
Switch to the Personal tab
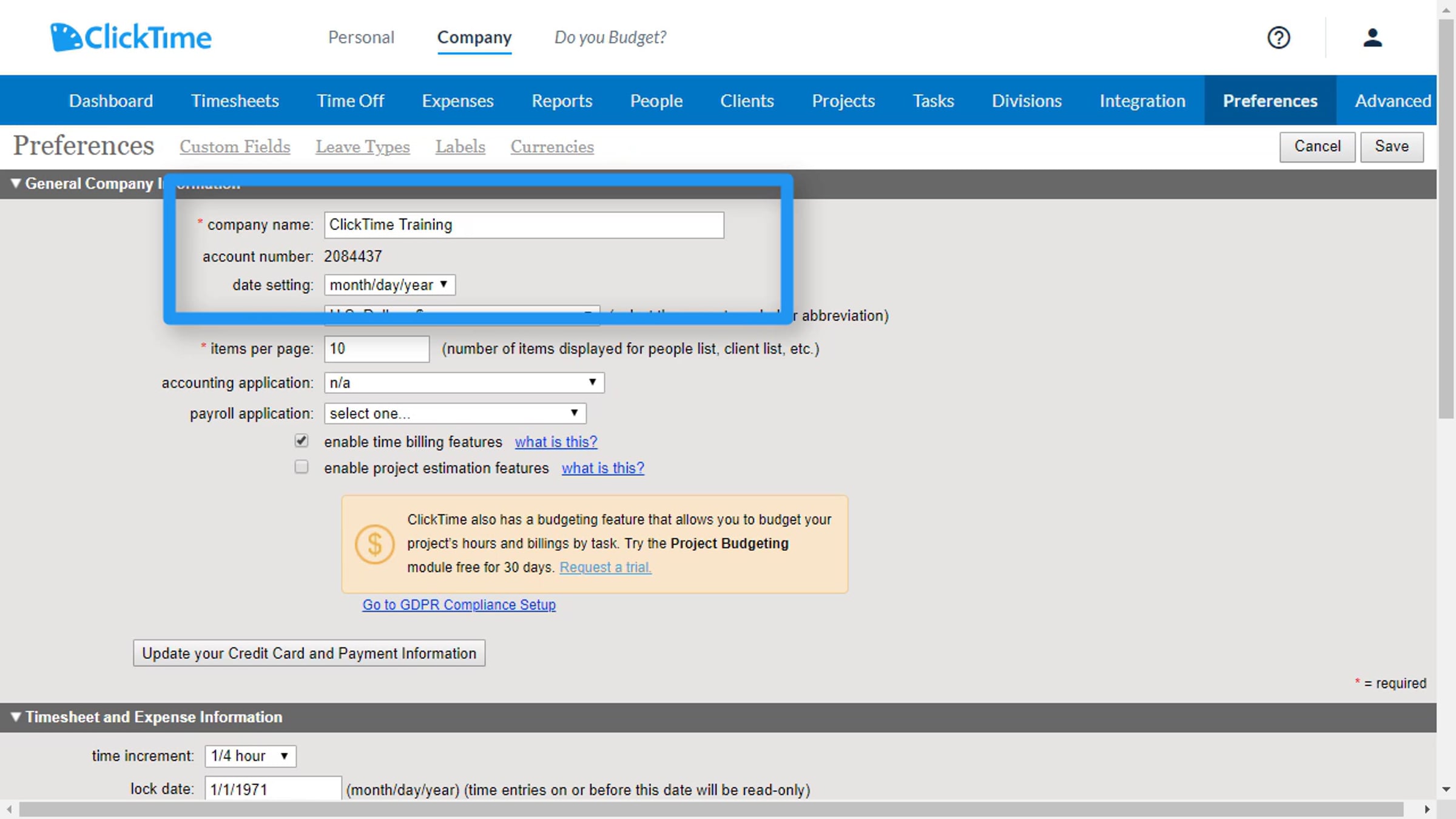(361, 38)
